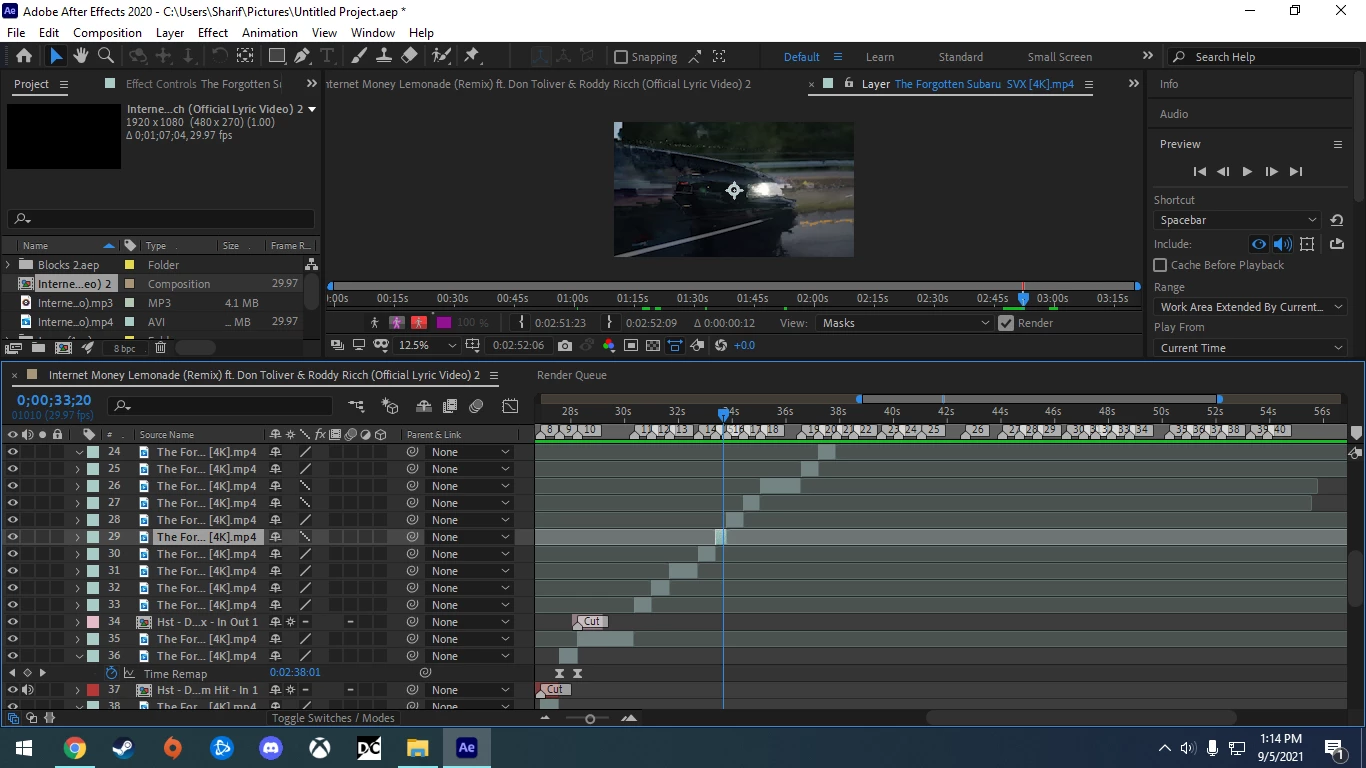Open Discord from the taskbar
The image size is (1366, 768).
[x=271, y=748]
